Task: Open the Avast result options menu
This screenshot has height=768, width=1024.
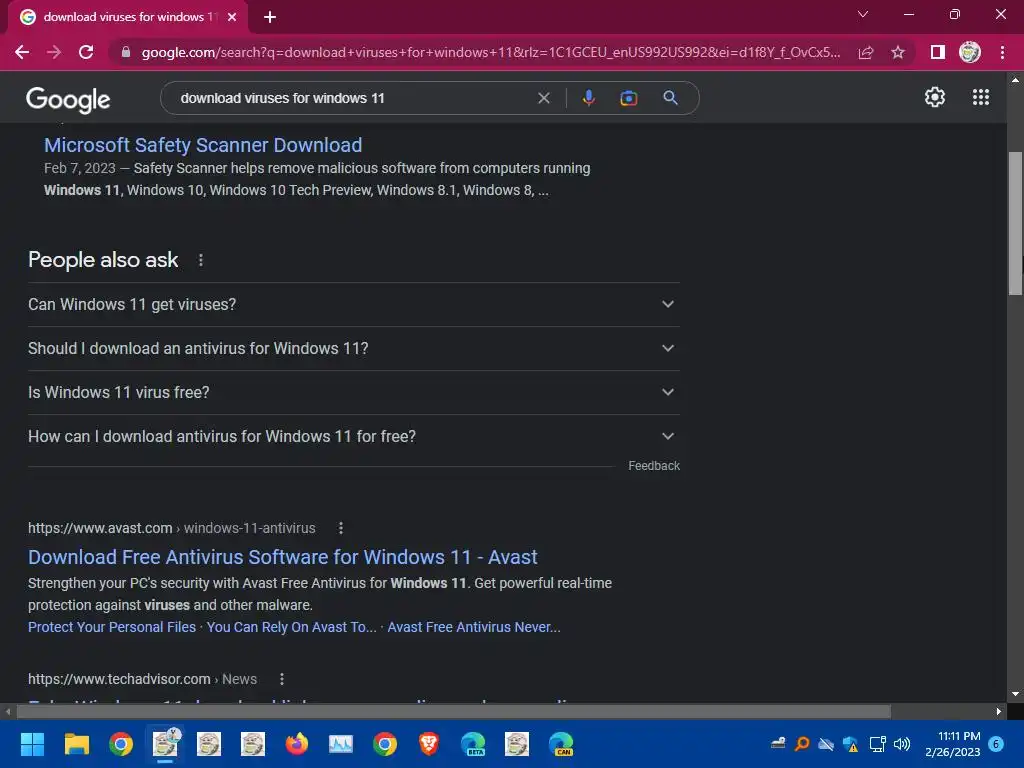Action: [x=340, y=528]
